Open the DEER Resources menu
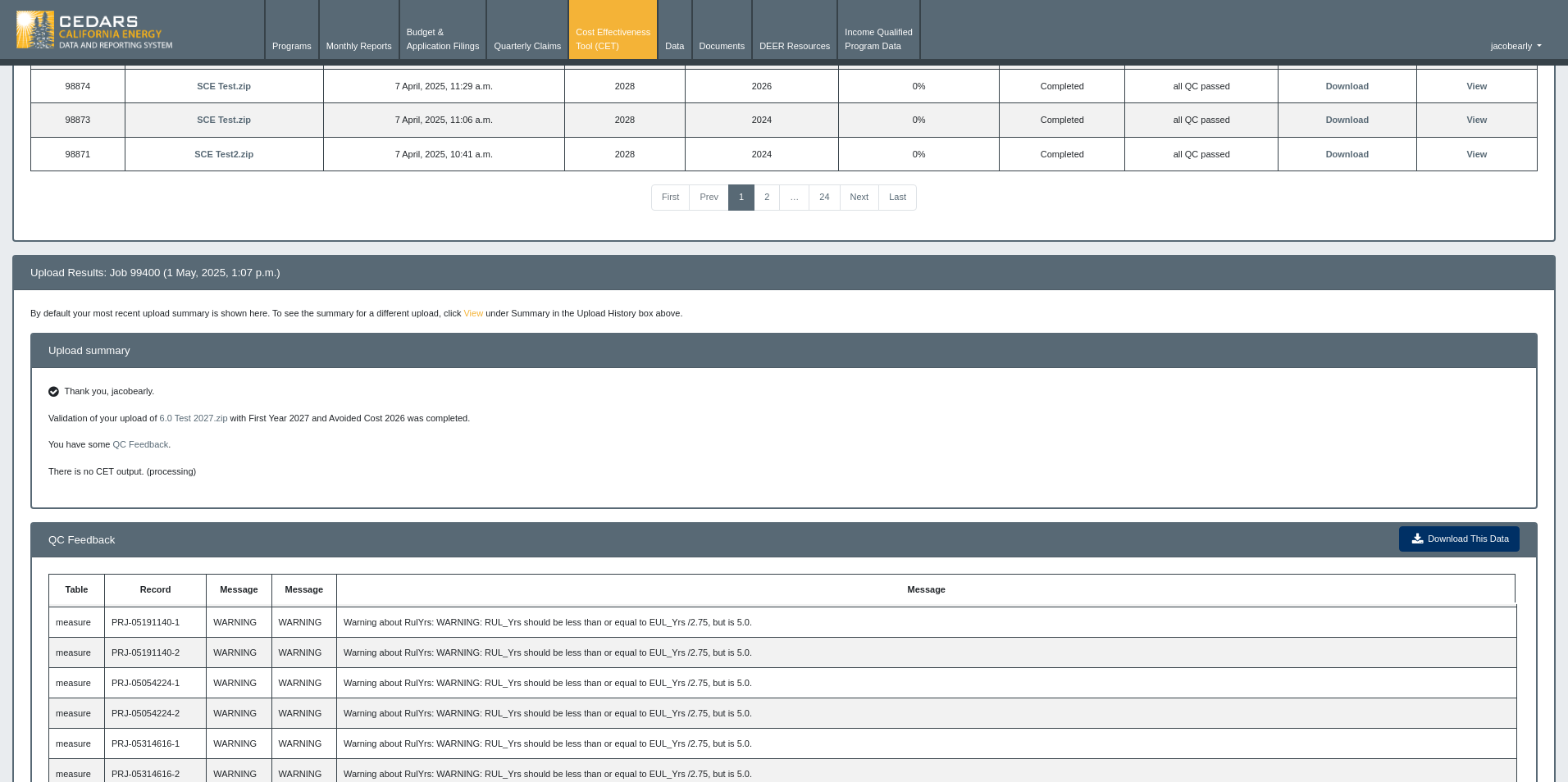The image size is (1568, 782). click(x=794, y=46)
